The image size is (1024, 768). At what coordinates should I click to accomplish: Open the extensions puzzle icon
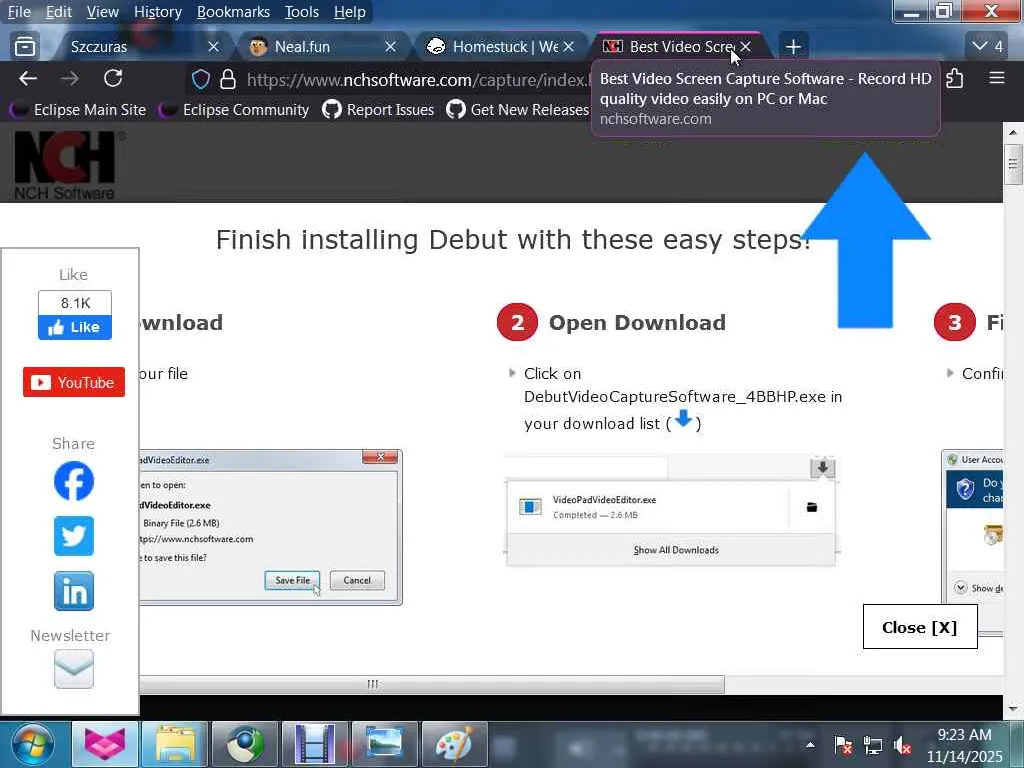coord(954,78)
